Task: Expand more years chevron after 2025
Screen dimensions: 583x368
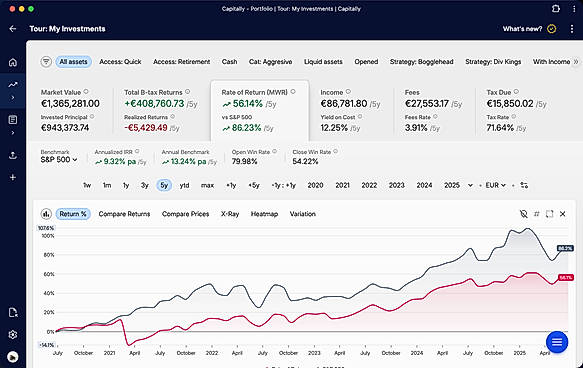Action: [470, 185]
